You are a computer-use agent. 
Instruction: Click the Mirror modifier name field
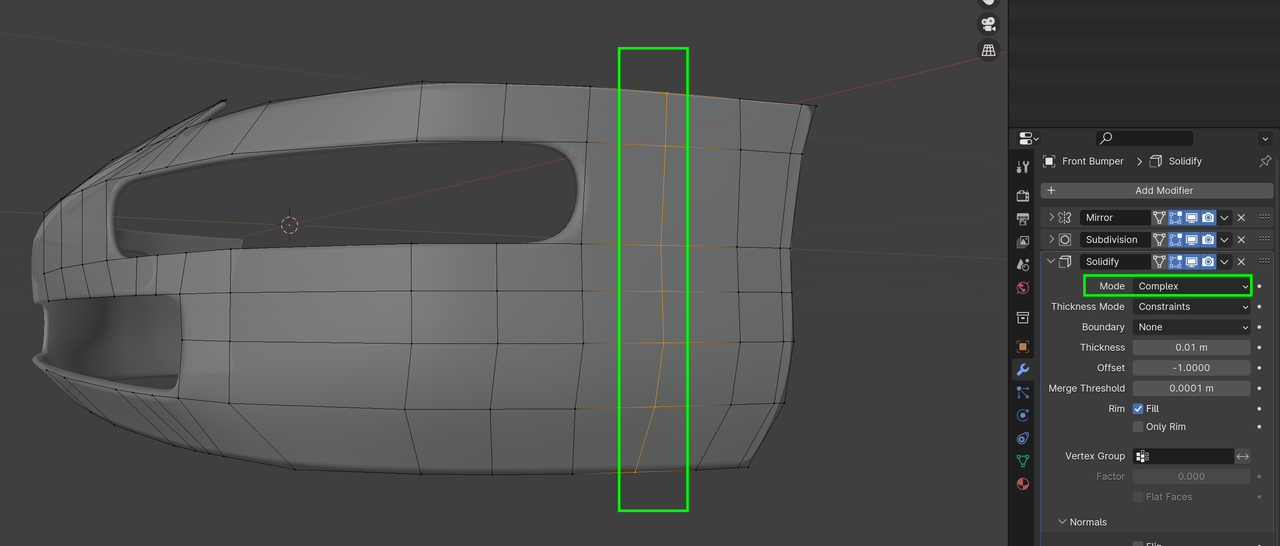point(1115,217)
